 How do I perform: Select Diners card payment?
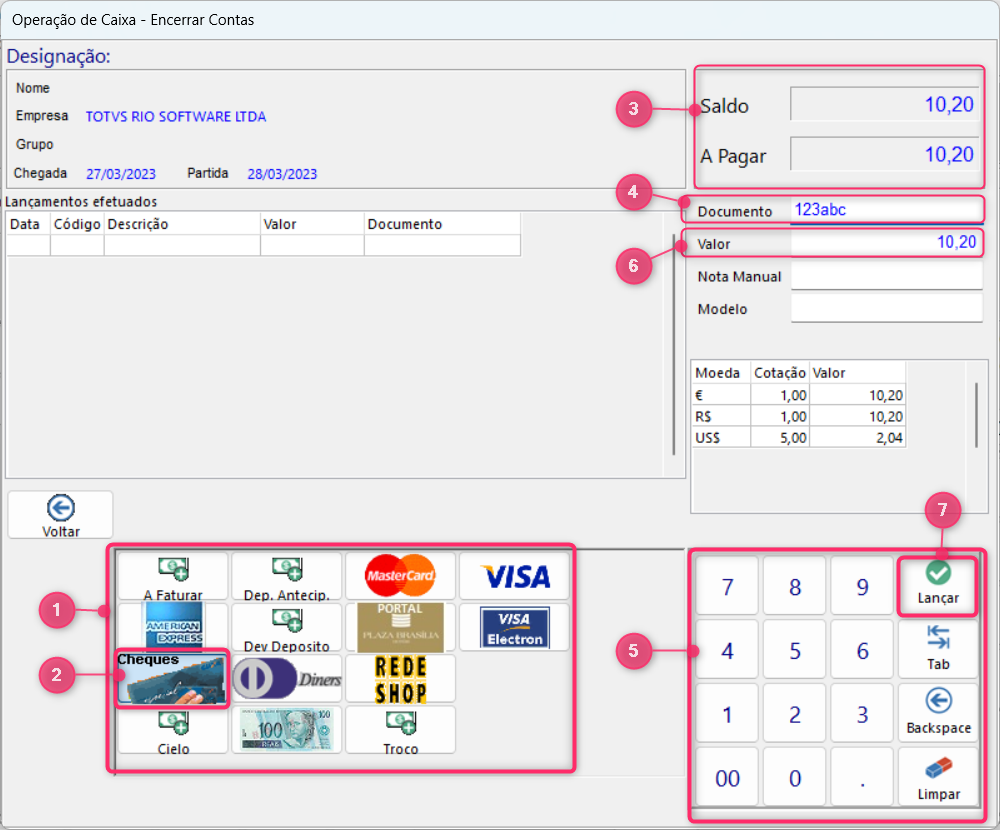click(x=286, y=679)
